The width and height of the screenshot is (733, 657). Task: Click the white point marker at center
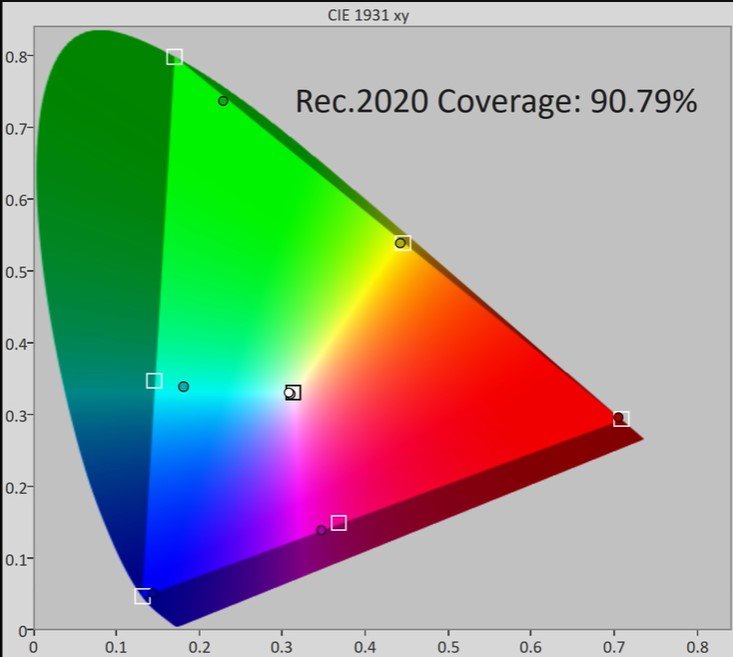(x=291, y=392)
